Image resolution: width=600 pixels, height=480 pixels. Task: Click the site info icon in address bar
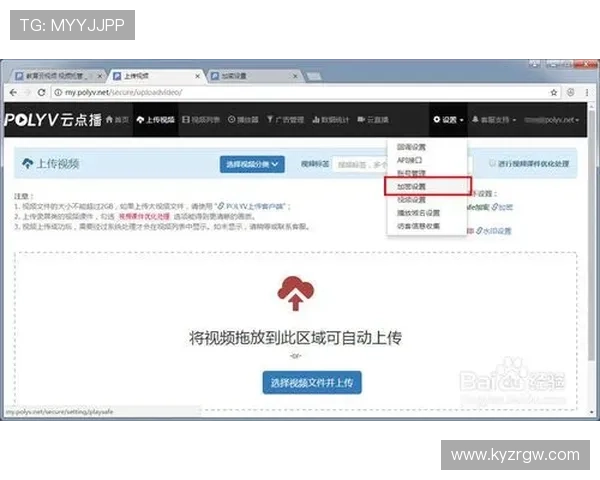[58, 92]
